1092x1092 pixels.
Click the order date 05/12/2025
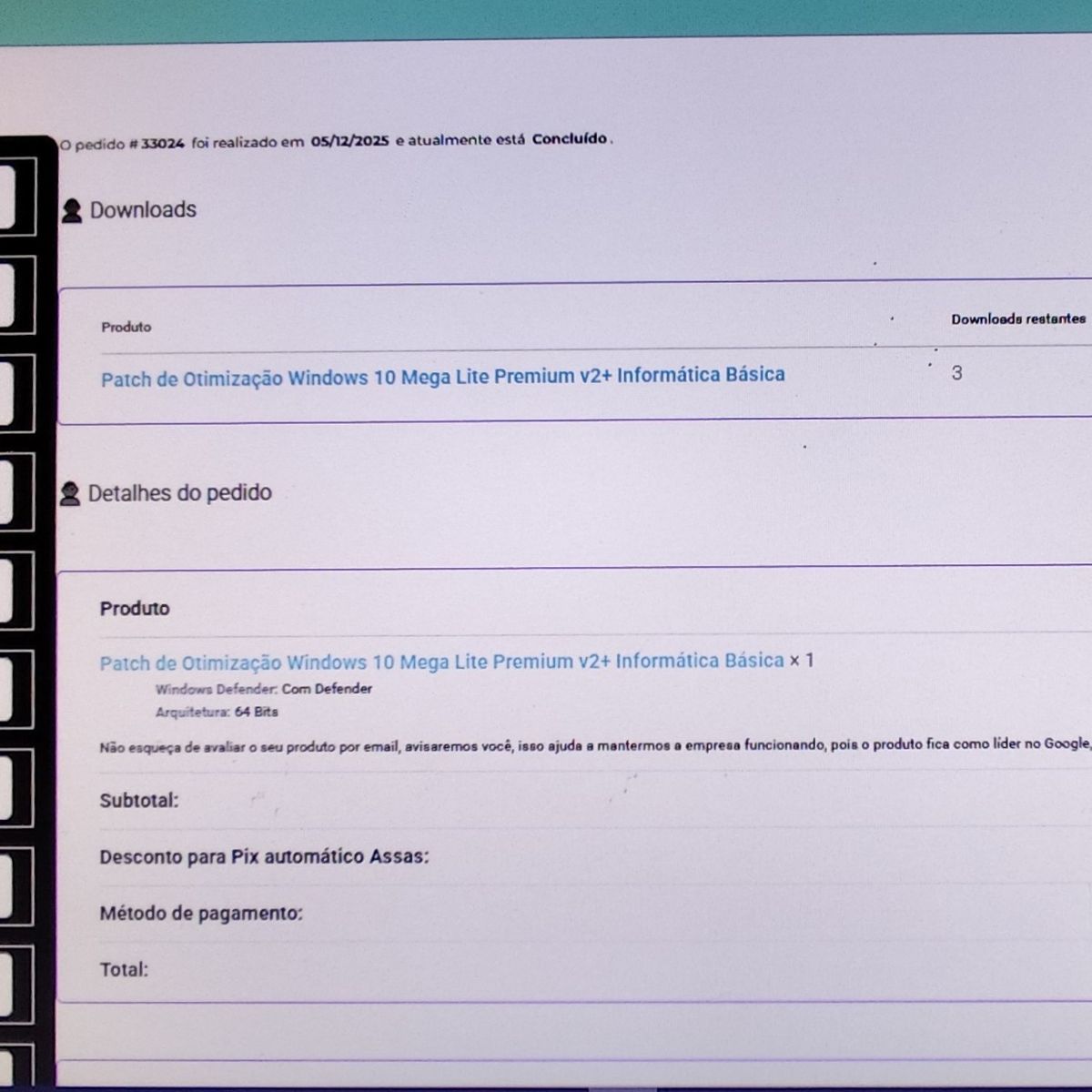pos(349,141)
